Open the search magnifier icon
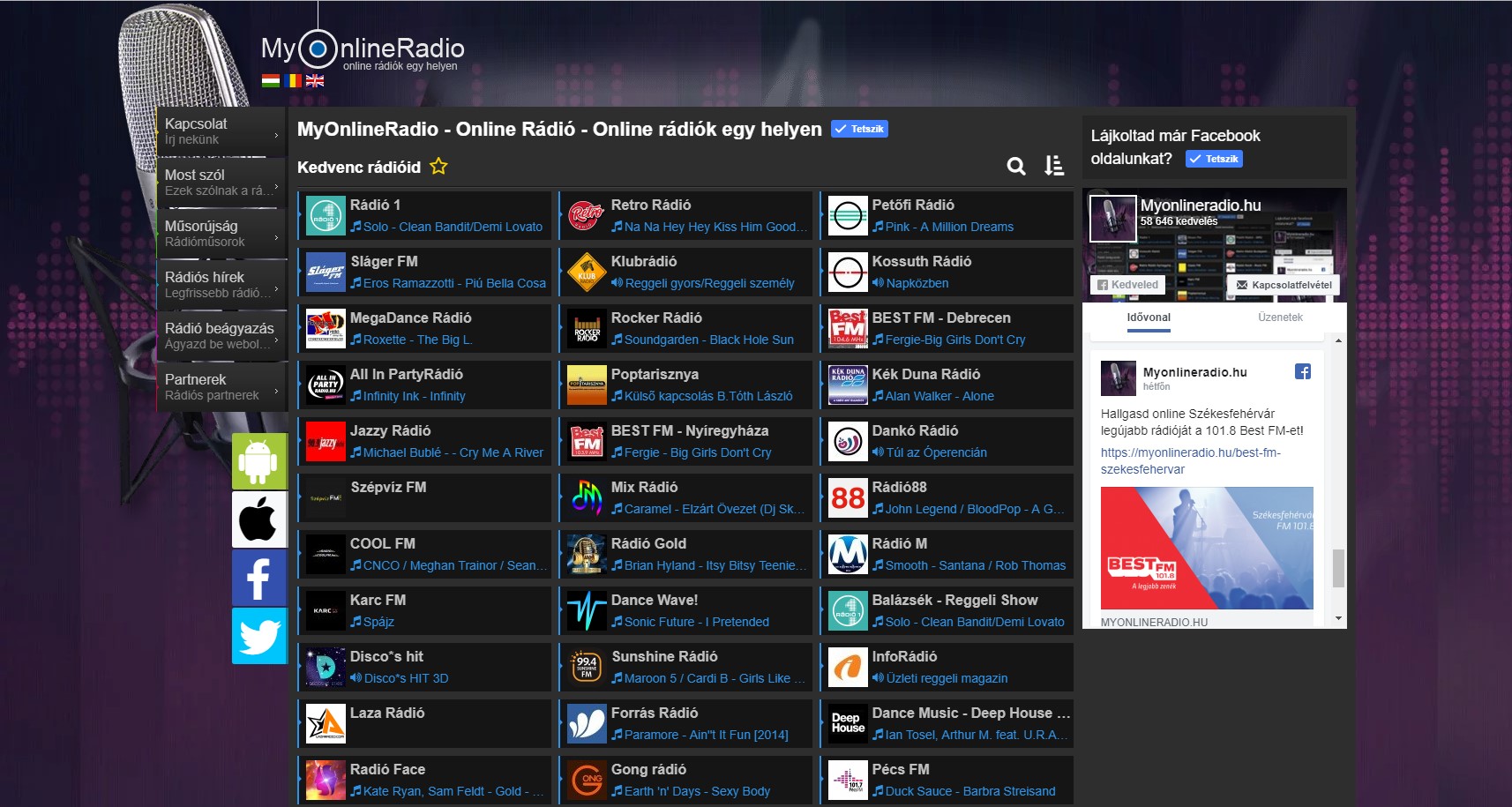 pyautogui.click(x=1016, y=166)
